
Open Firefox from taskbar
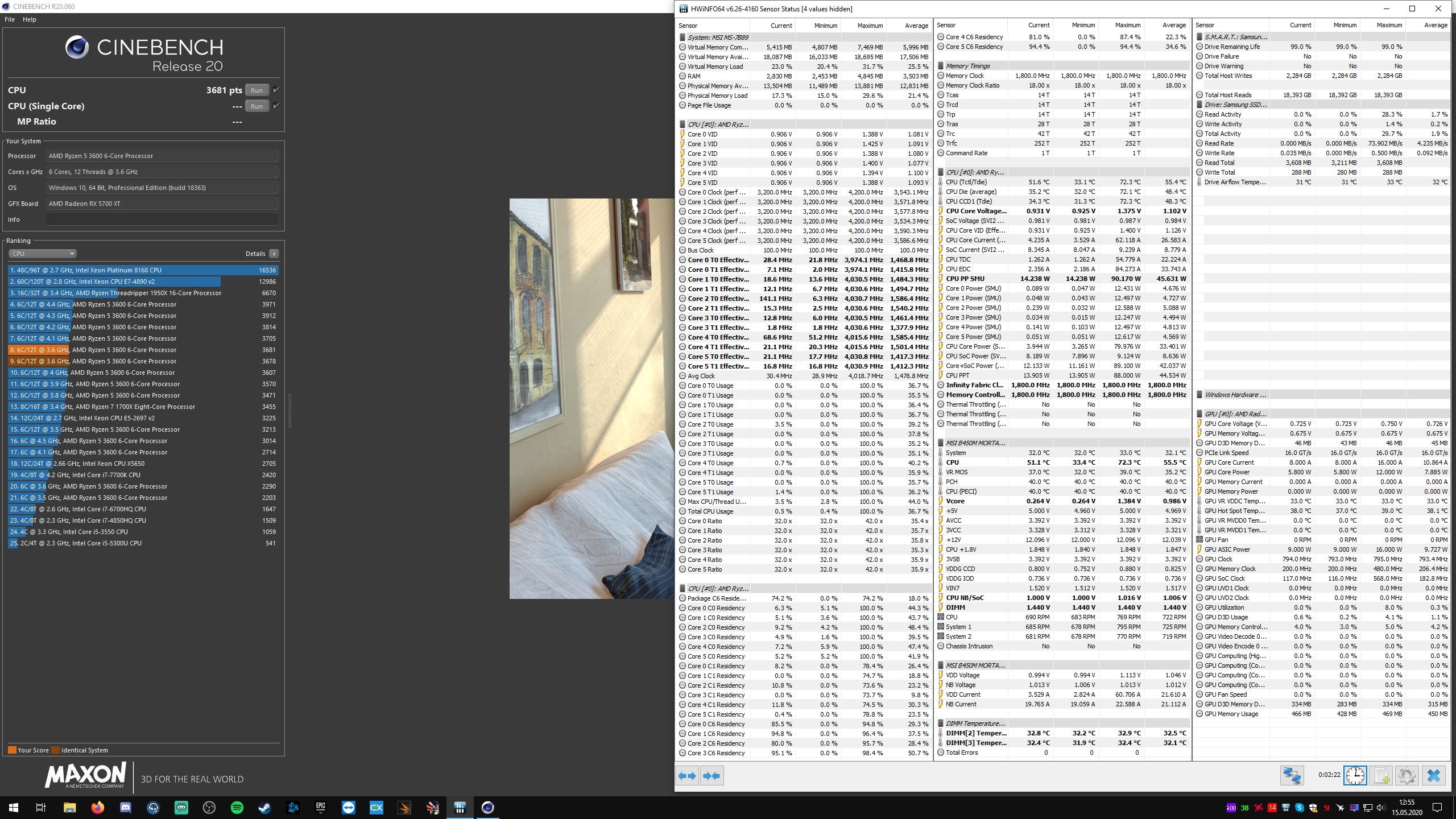(97, 807)
